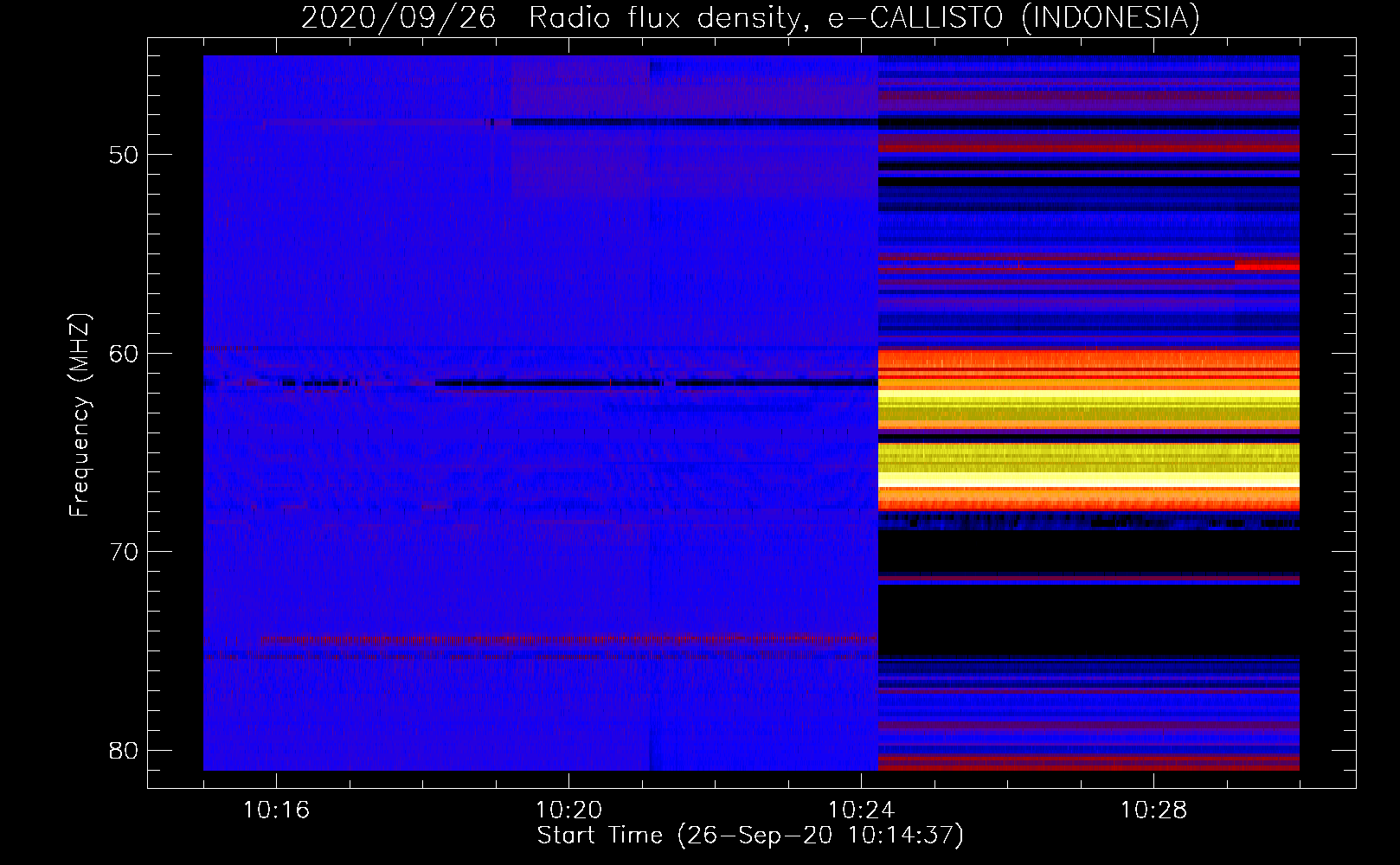Click the 10:28 time tick label
This screenshot has height=865, width=1400.
click(x=1153, y=811)
